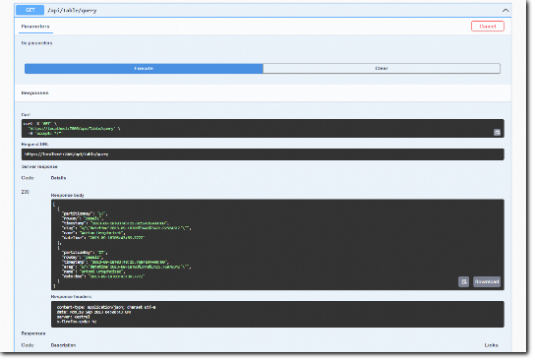Click the Server response heading
The image size is (535, 361).
pos(40,167)
